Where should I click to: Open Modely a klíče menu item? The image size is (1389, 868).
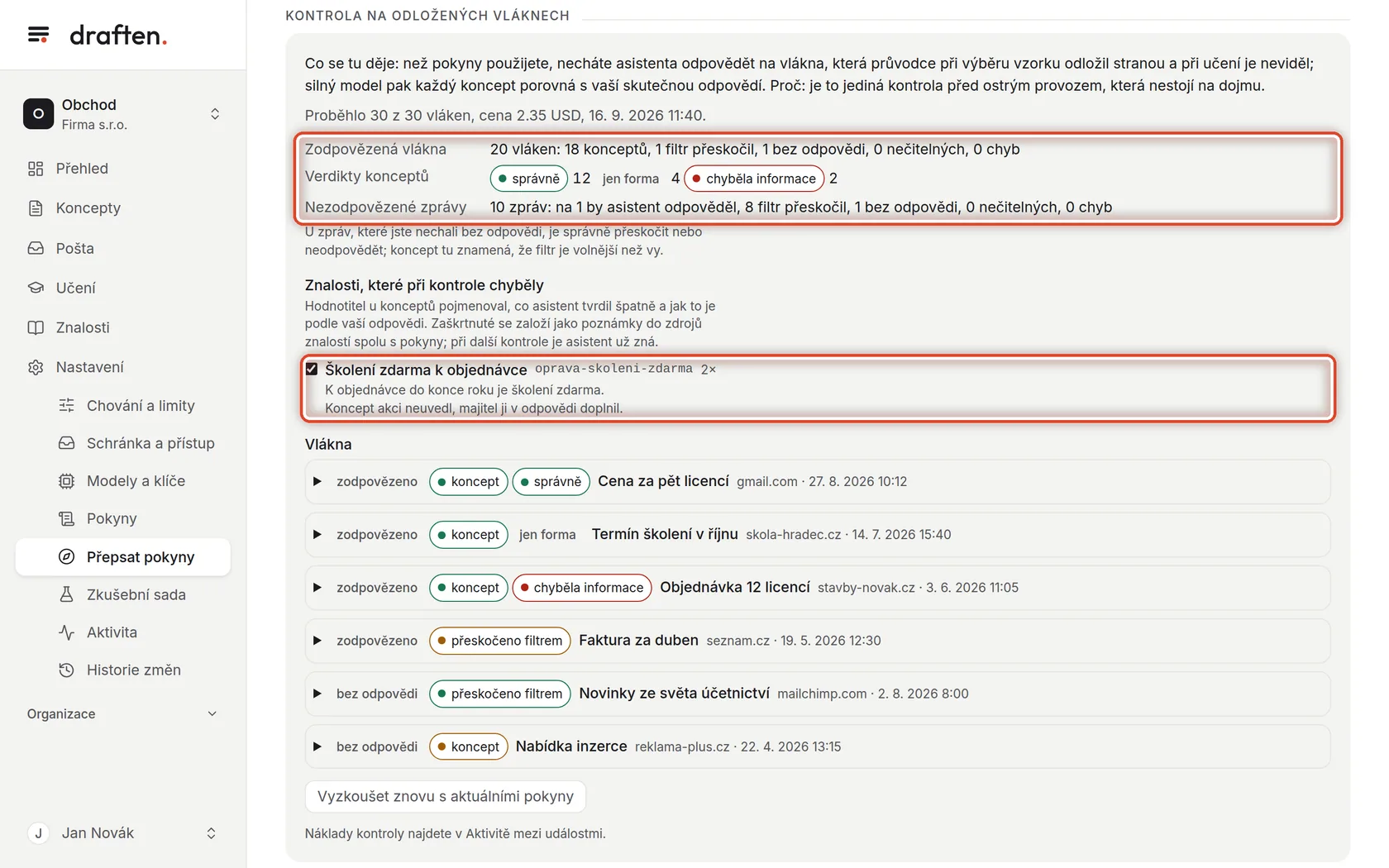tap(136, 481)
